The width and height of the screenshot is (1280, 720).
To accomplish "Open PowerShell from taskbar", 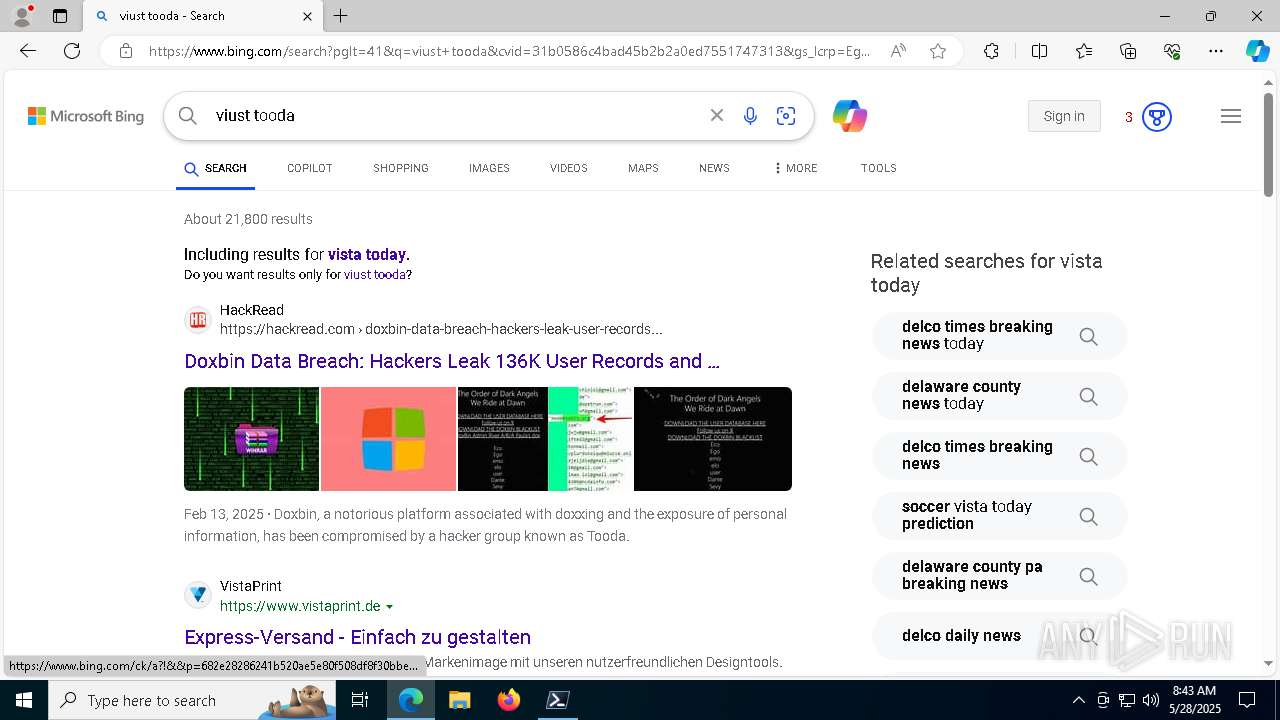I will 558,700.
